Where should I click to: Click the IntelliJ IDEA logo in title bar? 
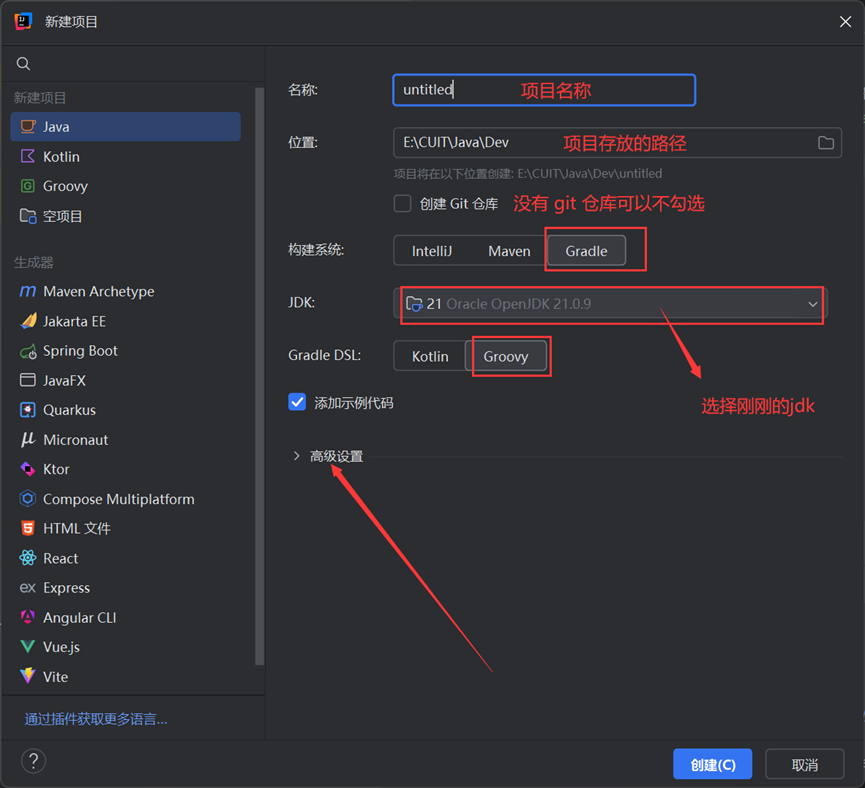tap(23, 22)
